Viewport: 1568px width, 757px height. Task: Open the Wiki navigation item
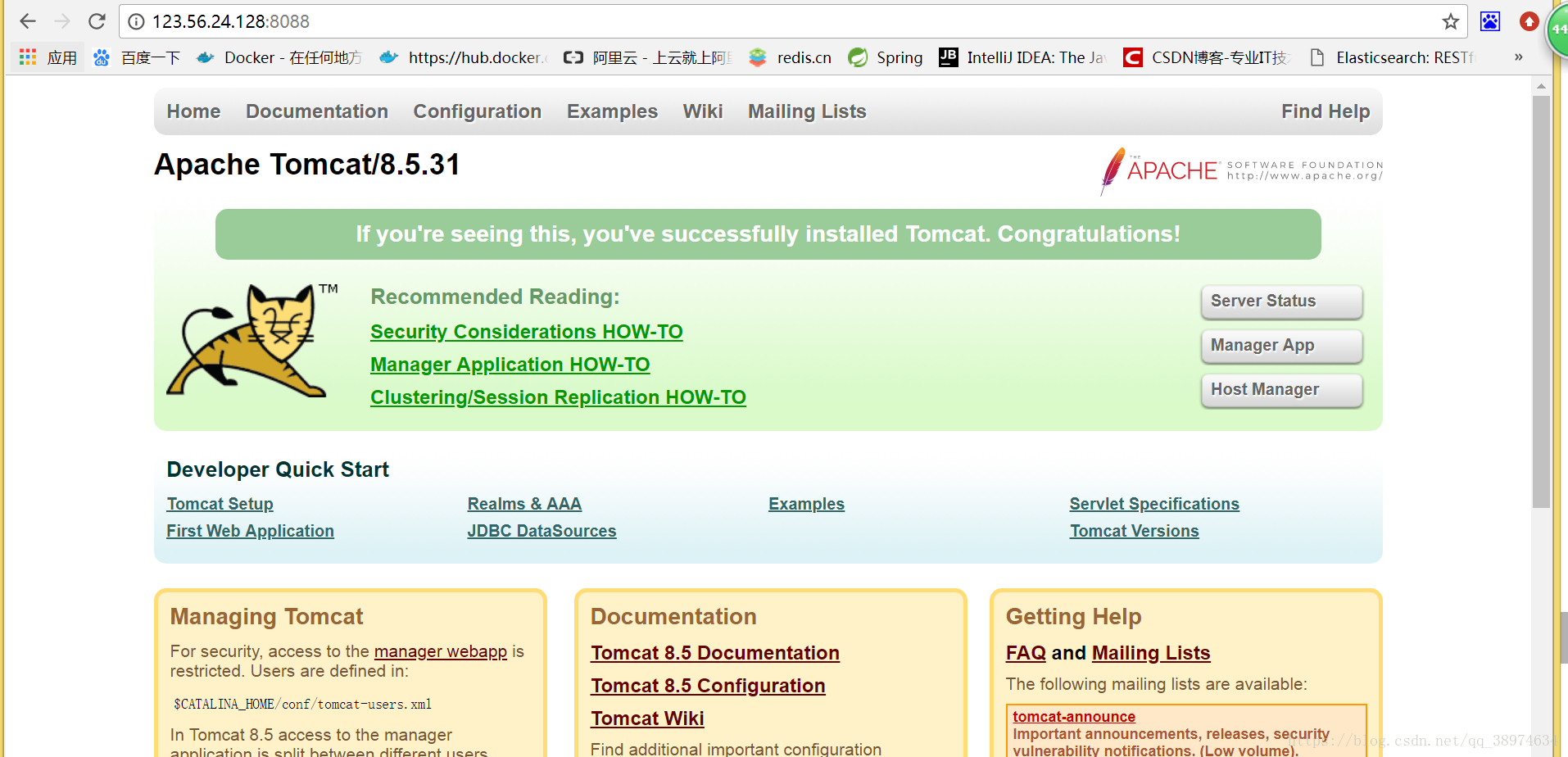pyautogui.click(x=703, y=111)
